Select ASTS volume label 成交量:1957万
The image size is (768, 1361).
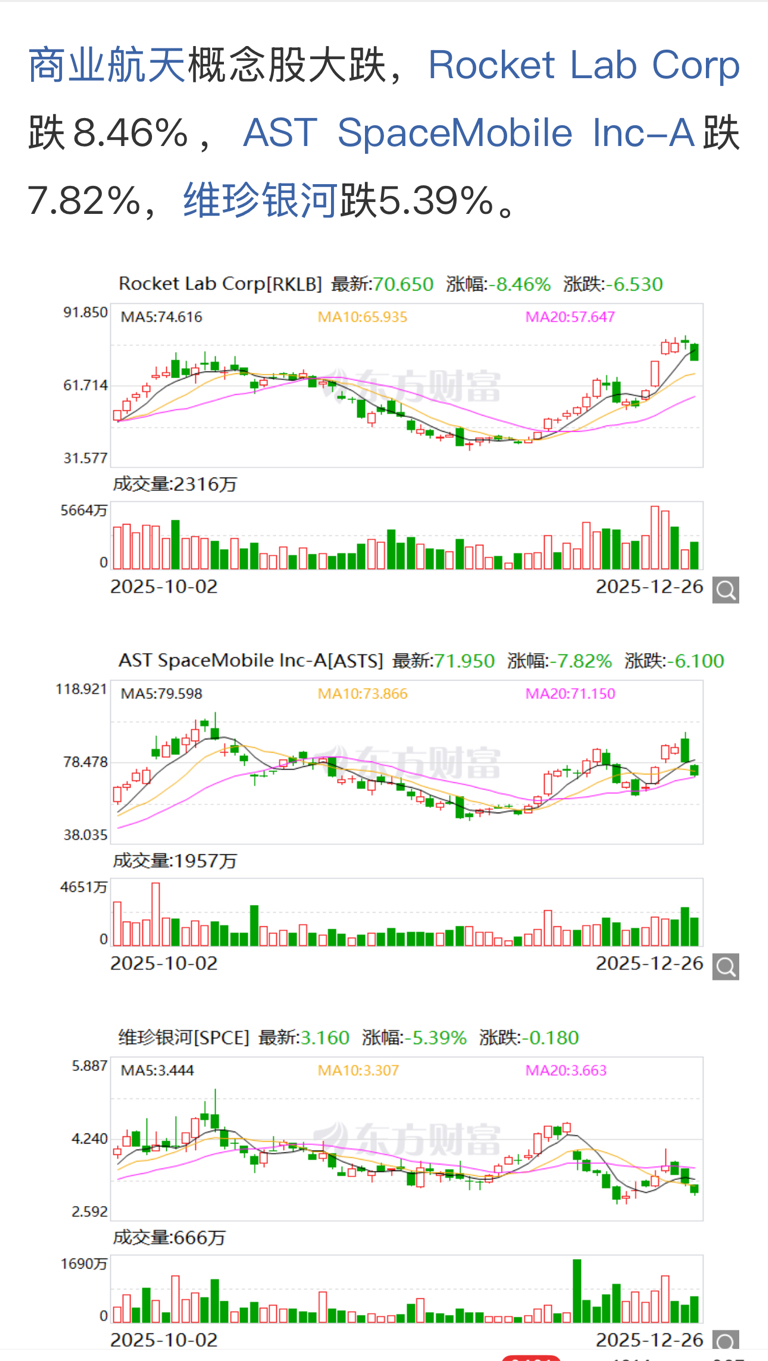pos(175,860)
